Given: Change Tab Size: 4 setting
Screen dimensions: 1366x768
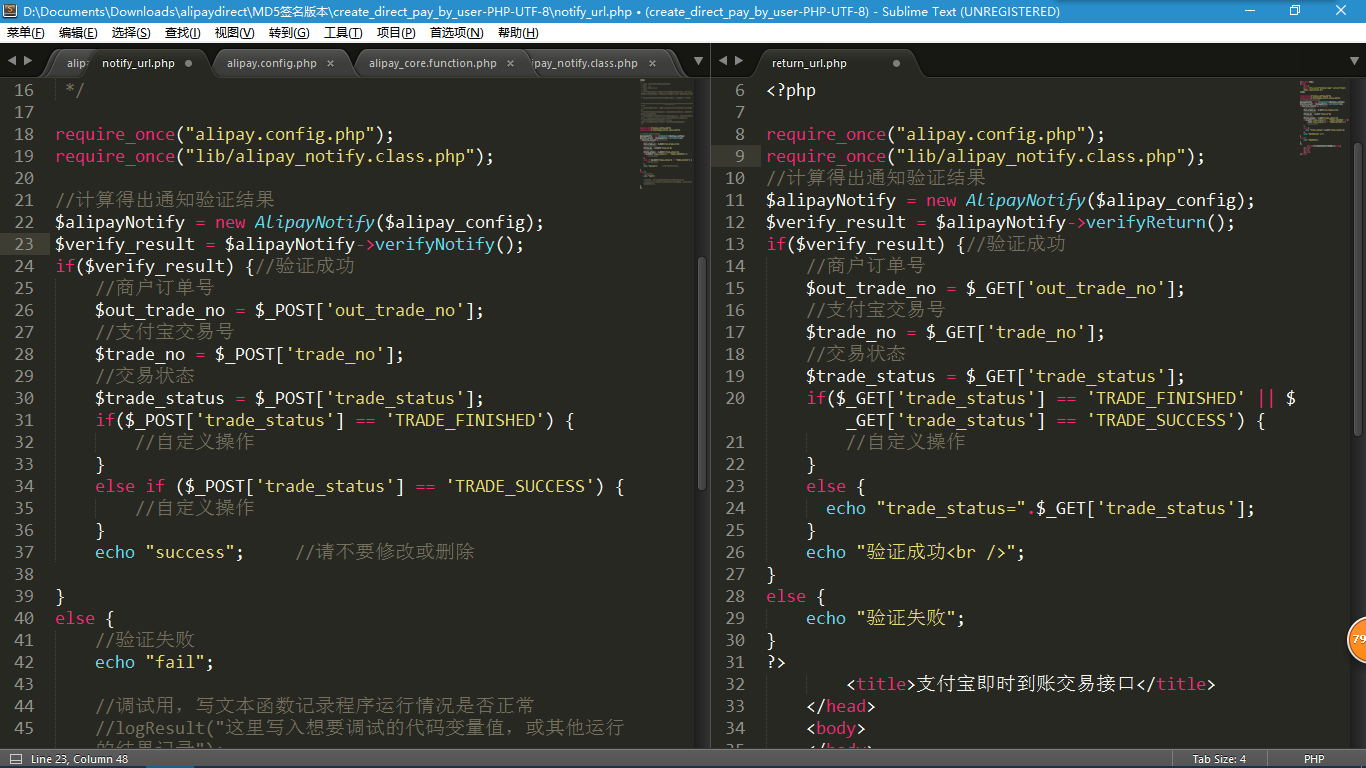Looking at the screenshot, I should tap(1219, 759).
